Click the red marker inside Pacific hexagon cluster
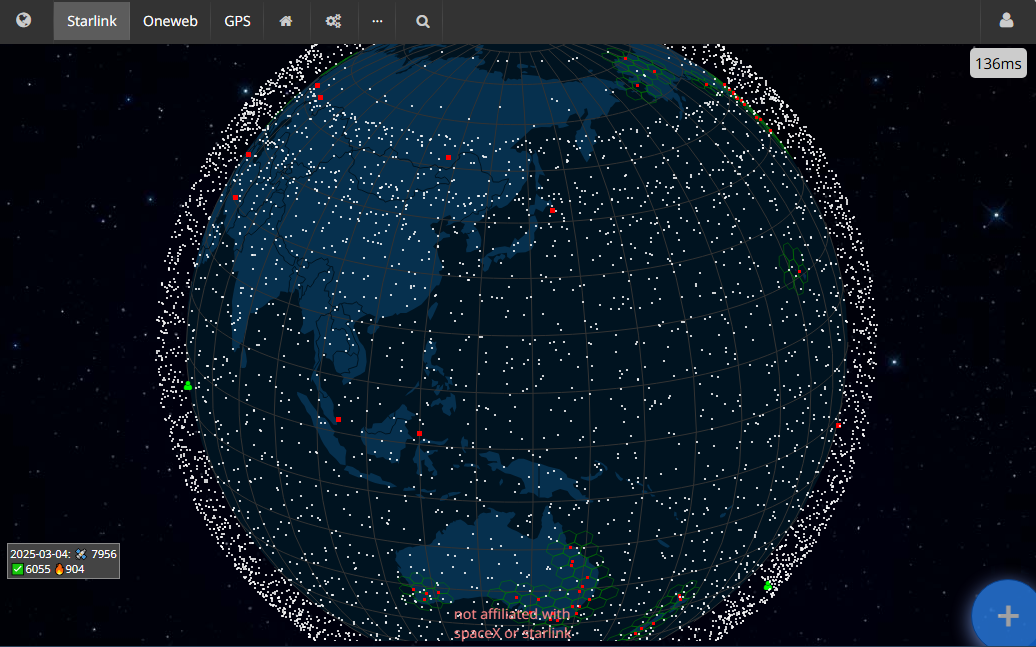Image resolution: width=1036 pixels, height=647 pixels. tap(799, 272)
